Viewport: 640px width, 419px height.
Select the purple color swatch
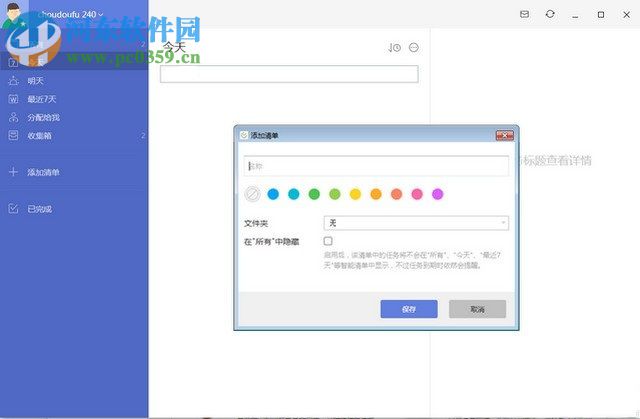point(438,194)
